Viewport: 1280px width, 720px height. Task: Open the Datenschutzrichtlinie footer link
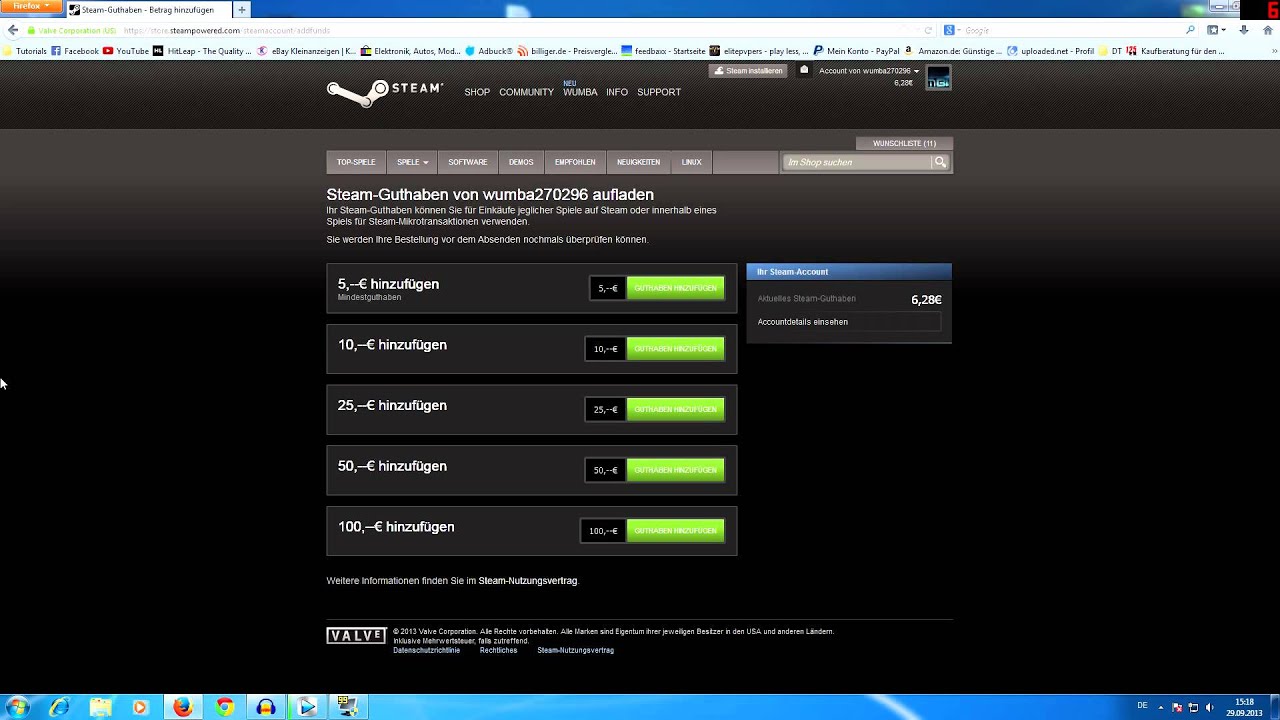pyautogui.click(x=426, y=650)
